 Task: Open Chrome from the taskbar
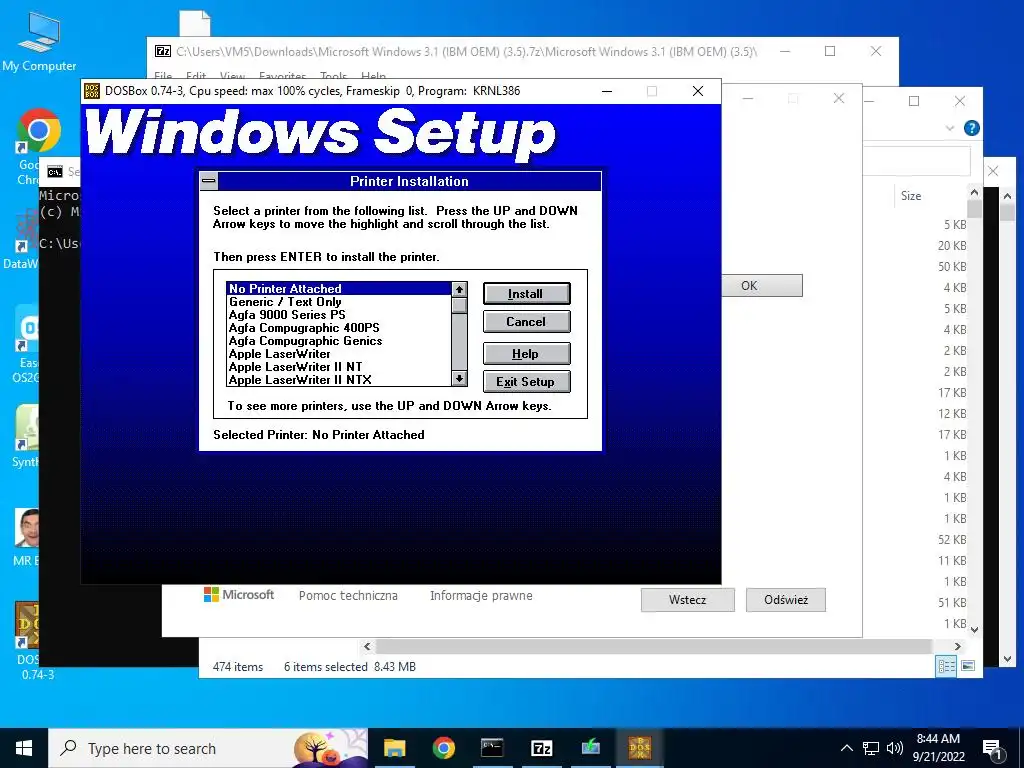click(x=443, y=748)
